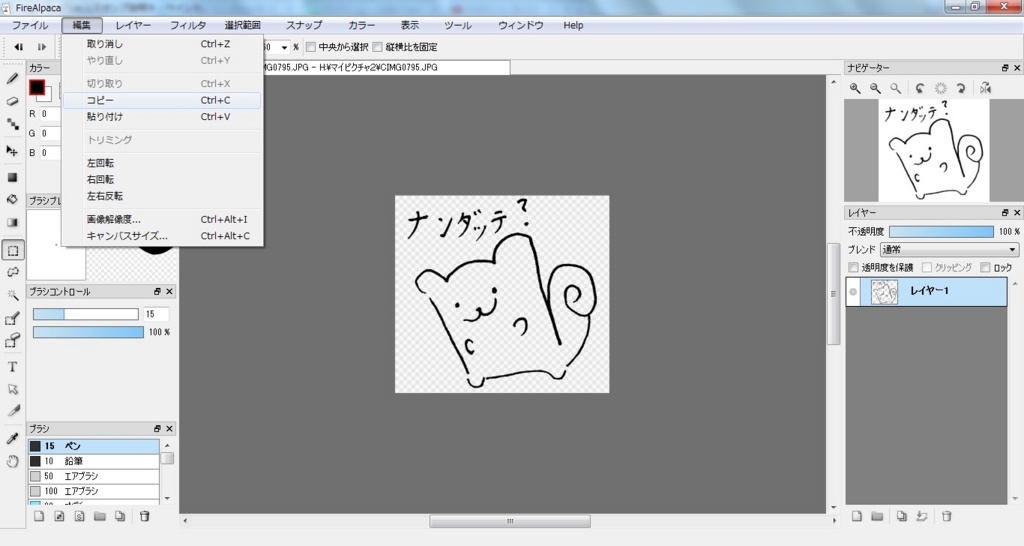The width and height of the screenshot is (1024, 546).
Task: Choose 取り消し from the edit menu
Action: (x=162, y=44)
